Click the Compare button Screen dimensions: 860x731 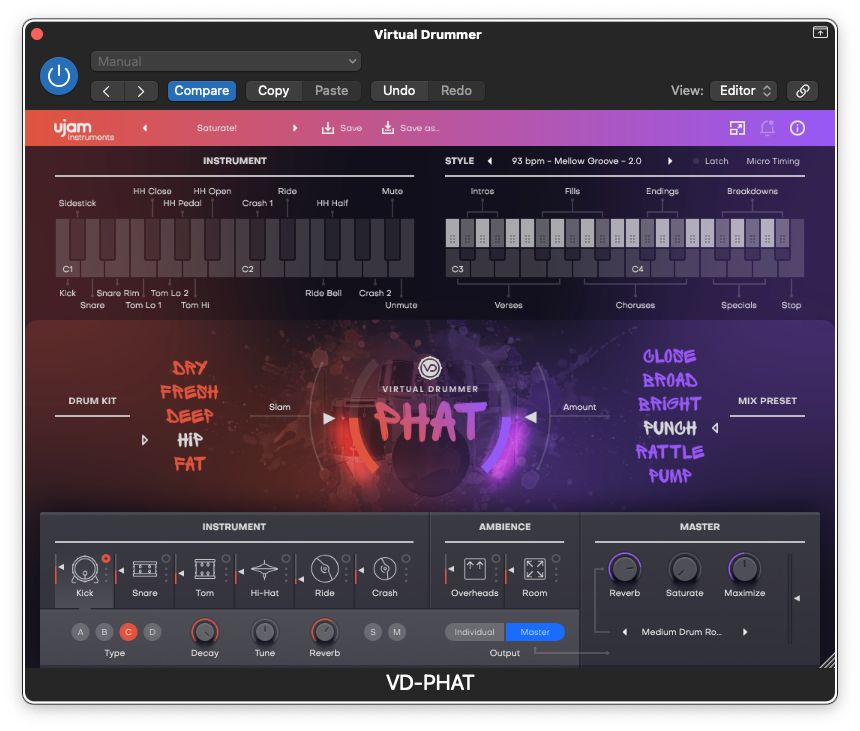(x=202, y=91)
